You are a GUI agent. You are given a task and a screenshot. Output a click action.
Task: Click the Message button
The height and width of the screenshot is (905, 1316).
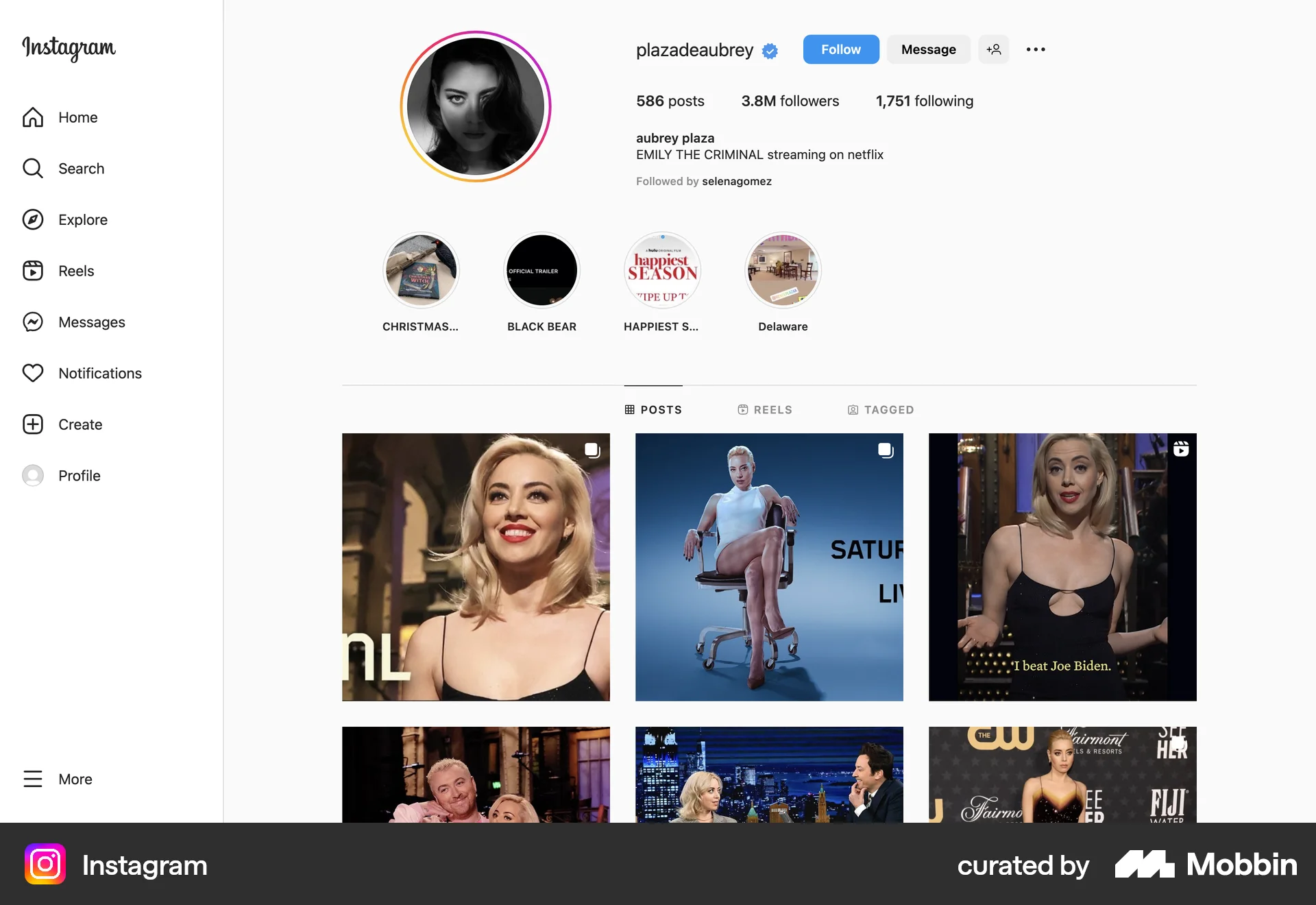928,49
